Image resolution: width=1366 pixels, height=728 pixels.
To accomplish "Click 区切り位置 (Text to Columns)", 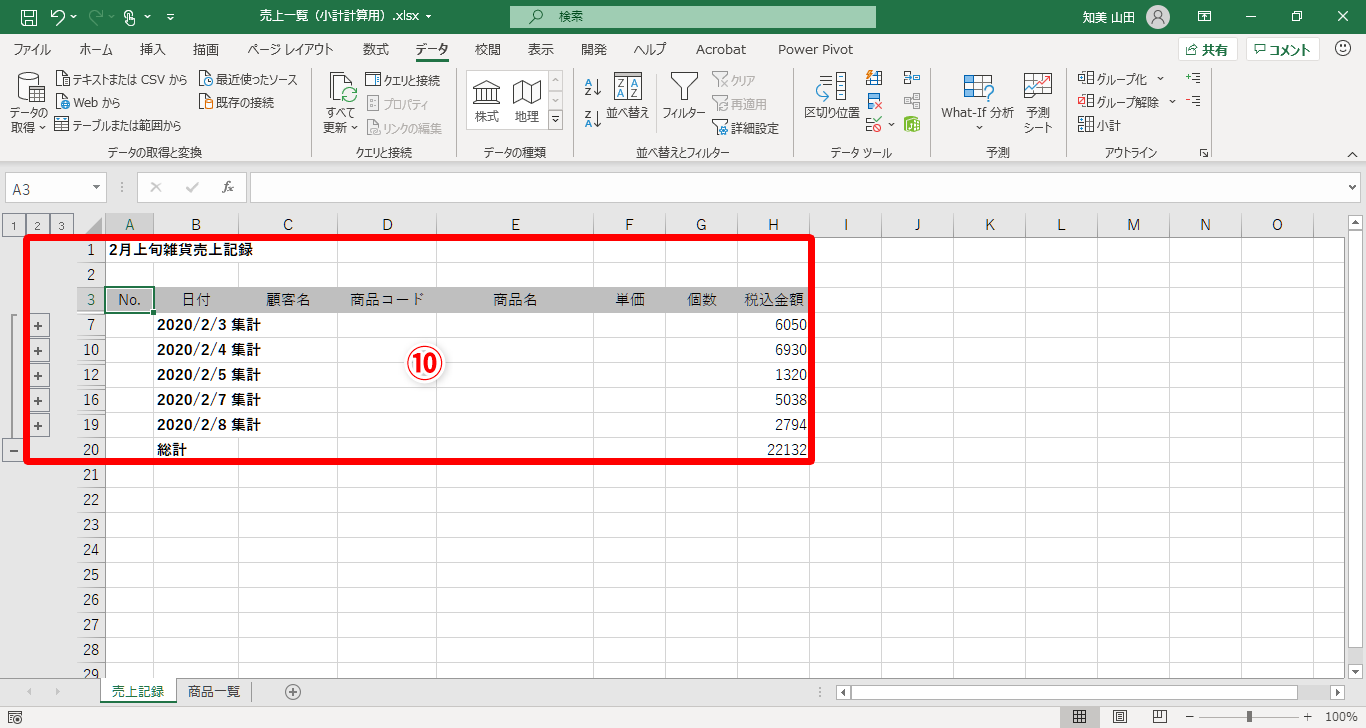I will pyautogui.click(x=832, y=97).
